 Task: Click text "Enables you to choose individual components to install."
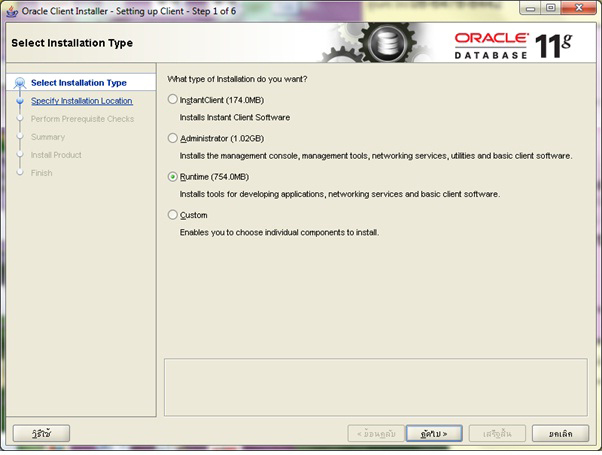(280, 233)
